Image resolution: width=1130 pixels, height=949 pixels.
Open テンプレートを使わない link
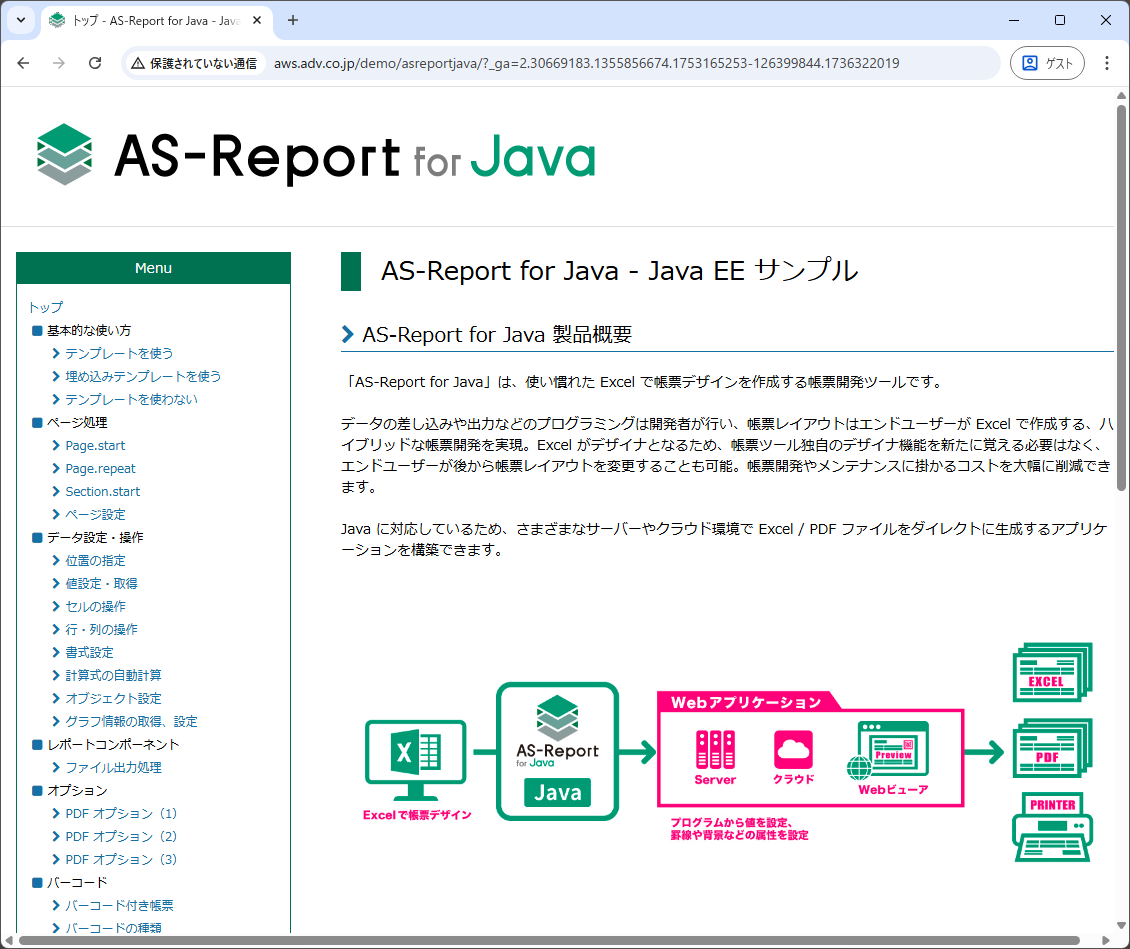pyautogui.click(x=131, y=399)
